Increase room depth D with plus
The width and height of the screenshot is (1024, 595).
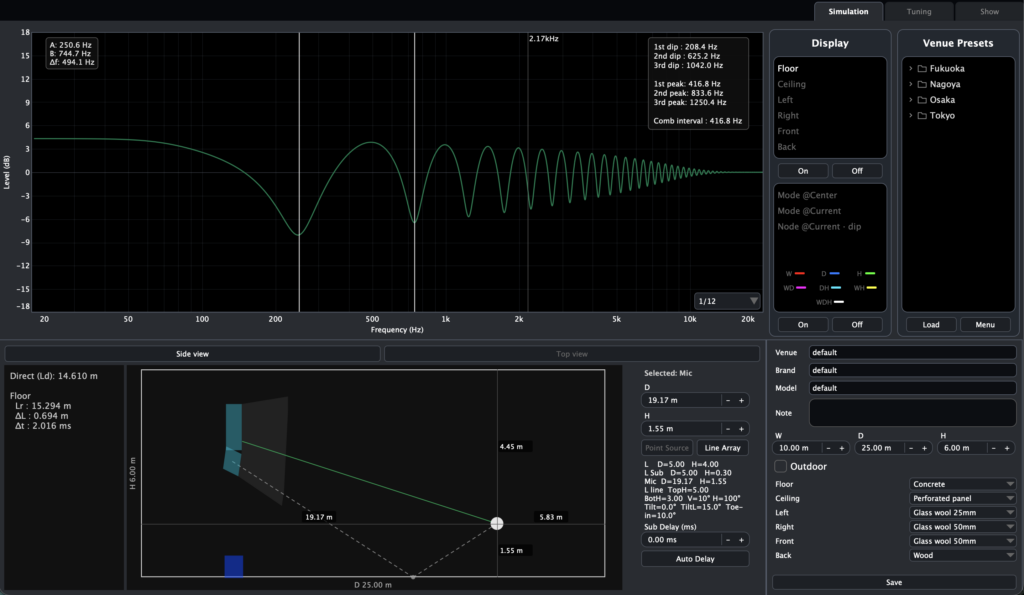click(x=924, y=448)
